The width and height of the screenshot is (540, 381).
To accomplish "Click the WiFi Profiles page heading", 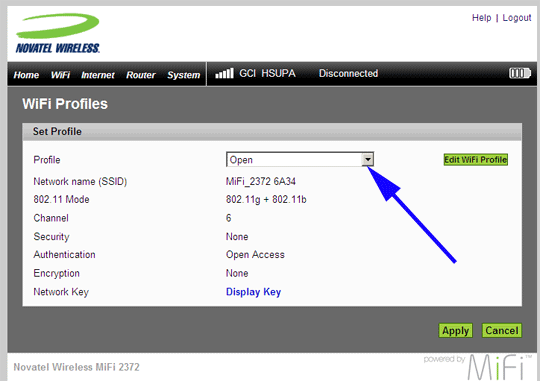I will pyautogui.click(x=65, y=104).
